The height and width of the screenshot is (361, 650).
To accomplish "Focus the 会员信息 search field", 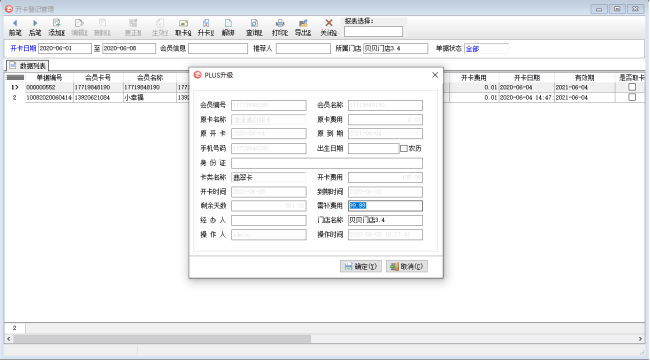I will coord(218,48).
